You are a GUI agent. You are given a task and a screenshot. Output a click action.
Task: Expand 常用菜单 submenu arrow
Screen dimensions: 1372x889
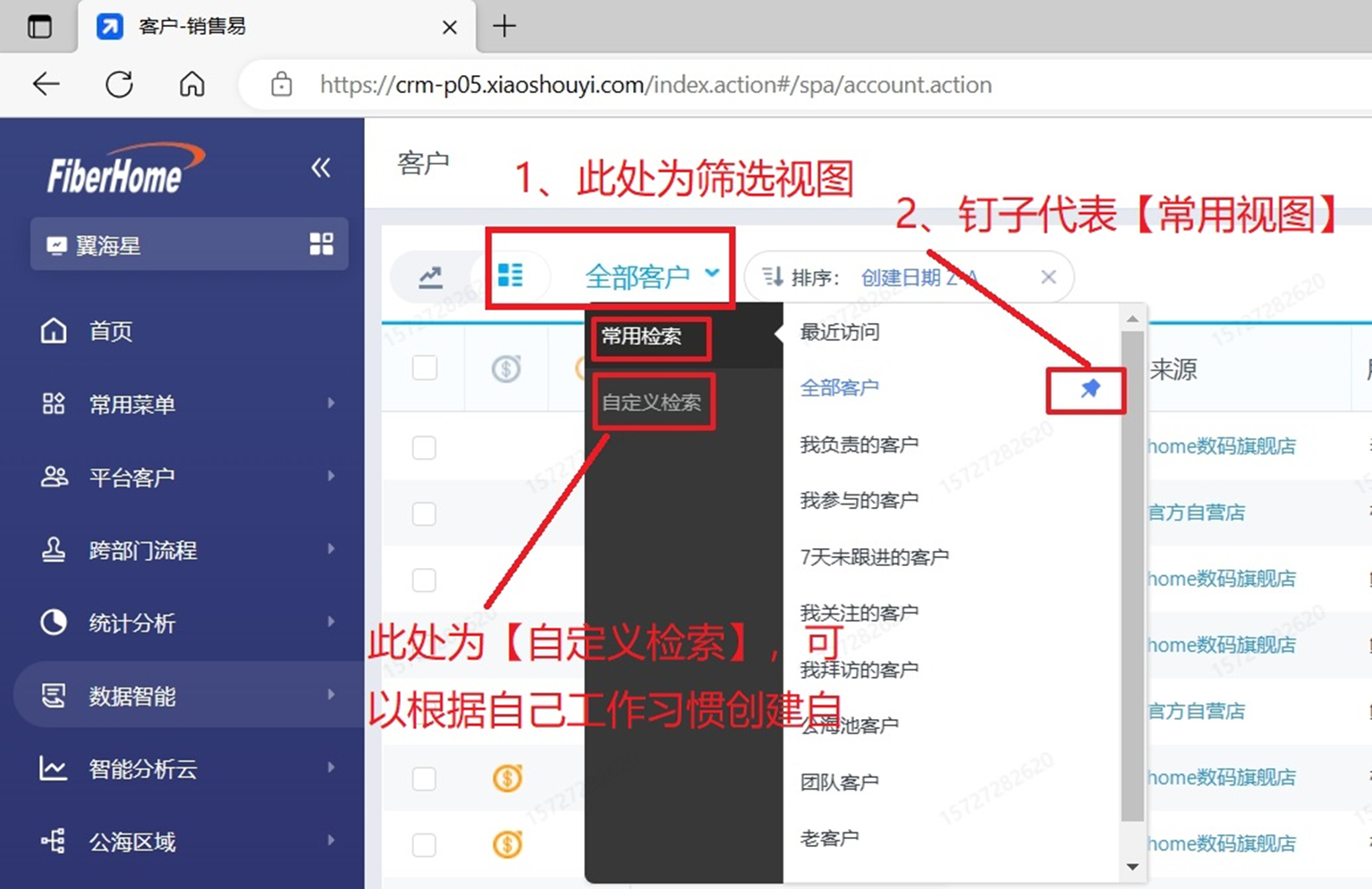pyautogui.click(x=331, y=403)
